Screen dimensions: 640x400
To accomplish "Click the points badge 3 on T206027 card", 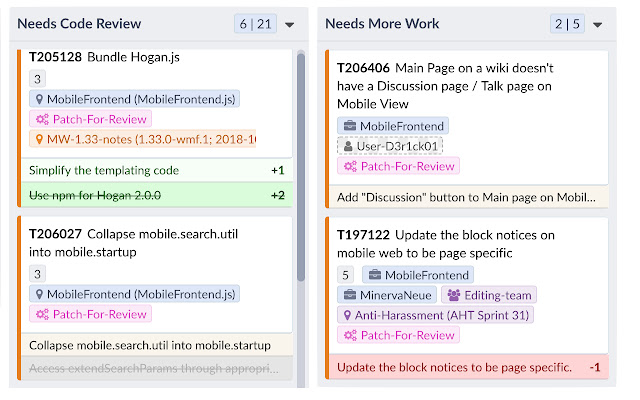I will click(x=37, y=274).
